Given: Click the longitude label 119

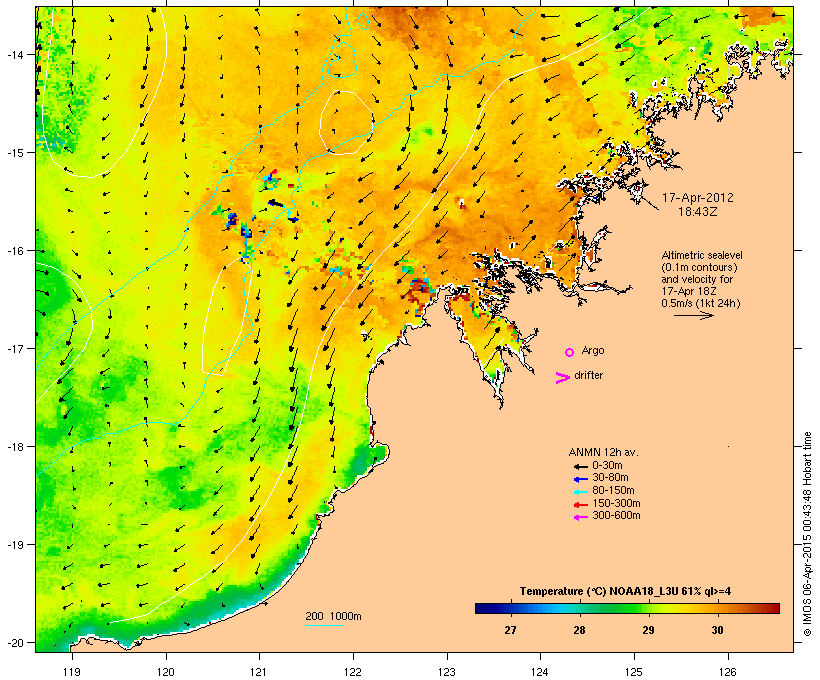Looking at the screenshot, I should (x=72, y=672).
